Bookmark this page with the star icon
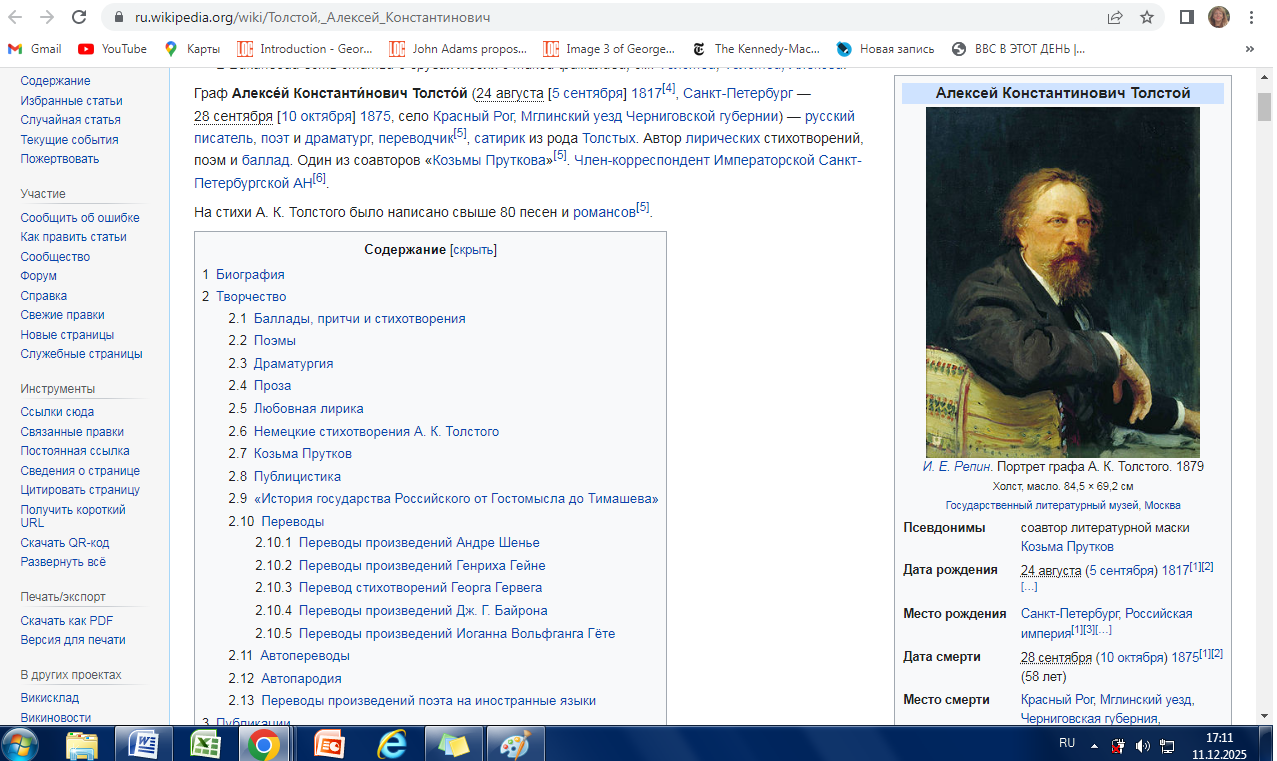This screenshot has width=1277, height=761. pos(1146,17)
